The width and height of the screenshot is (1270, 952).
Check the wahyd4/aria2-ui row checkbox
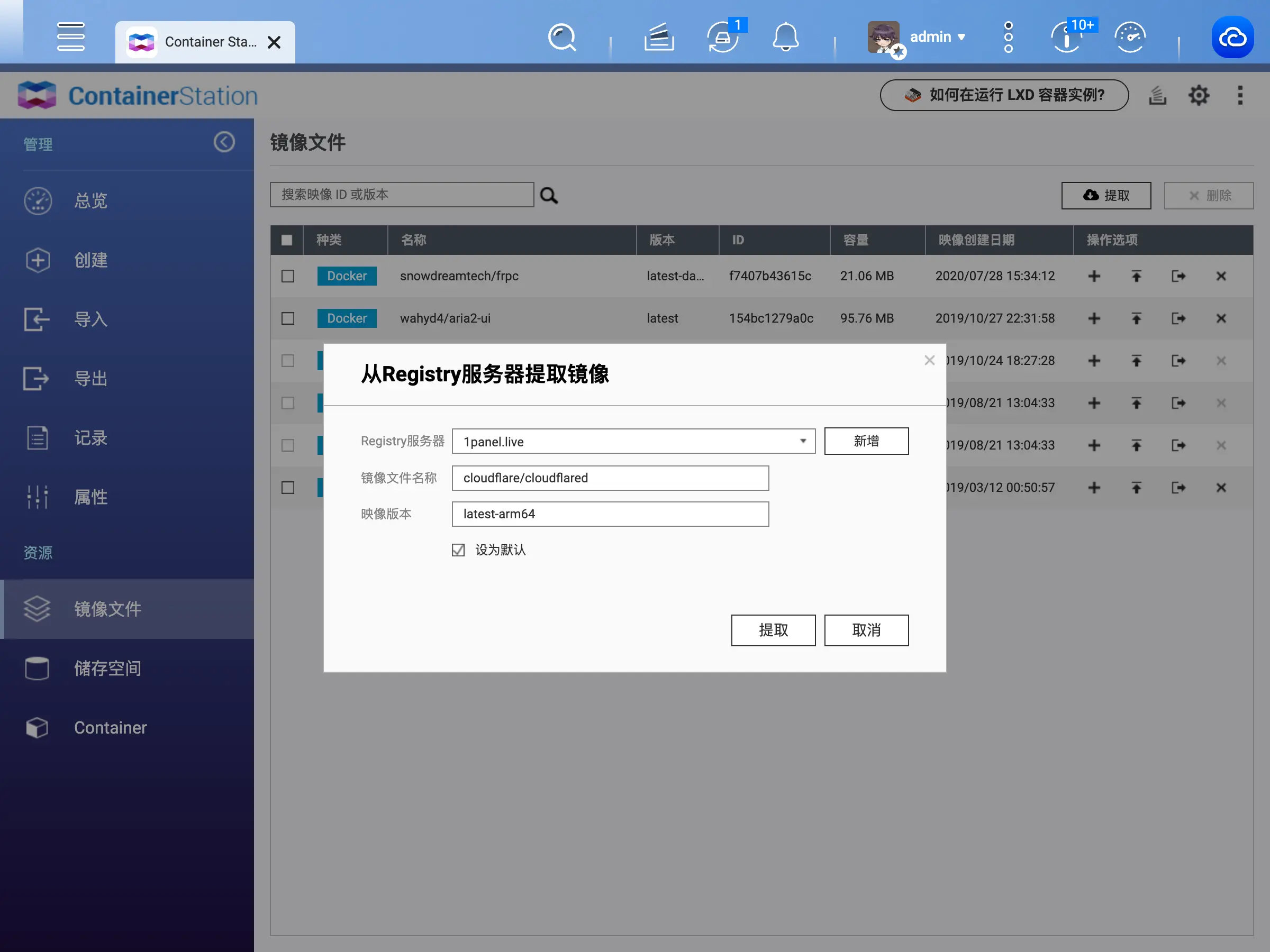click(x=288, y=318)
